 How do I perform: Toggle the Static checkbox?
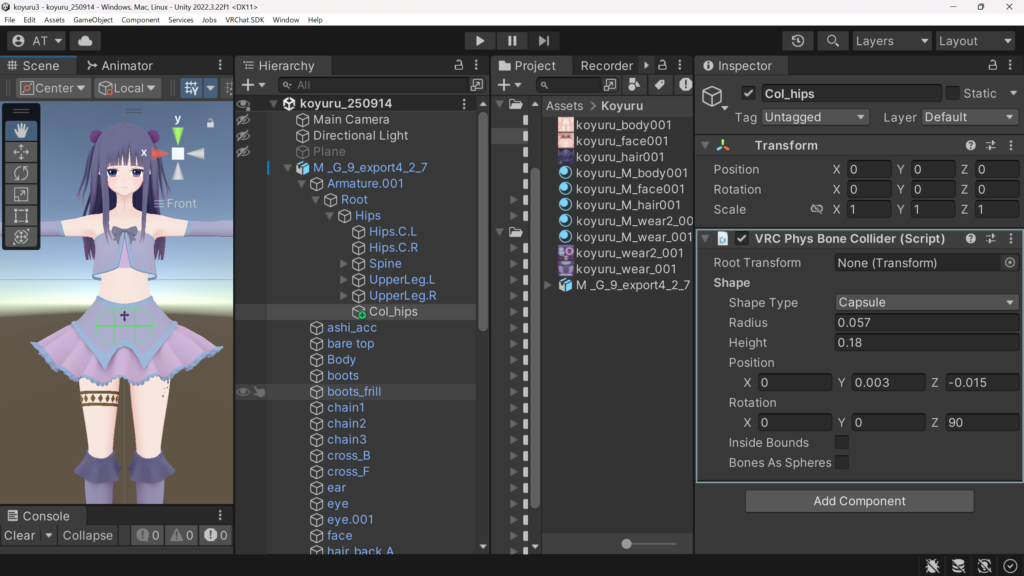pos(952,93)
